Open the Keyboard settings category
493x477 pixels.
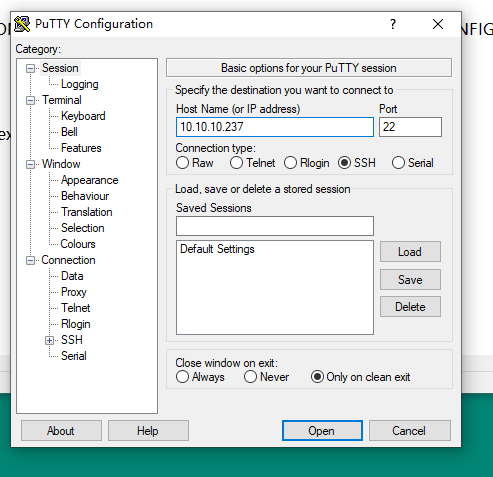[83, 116]
